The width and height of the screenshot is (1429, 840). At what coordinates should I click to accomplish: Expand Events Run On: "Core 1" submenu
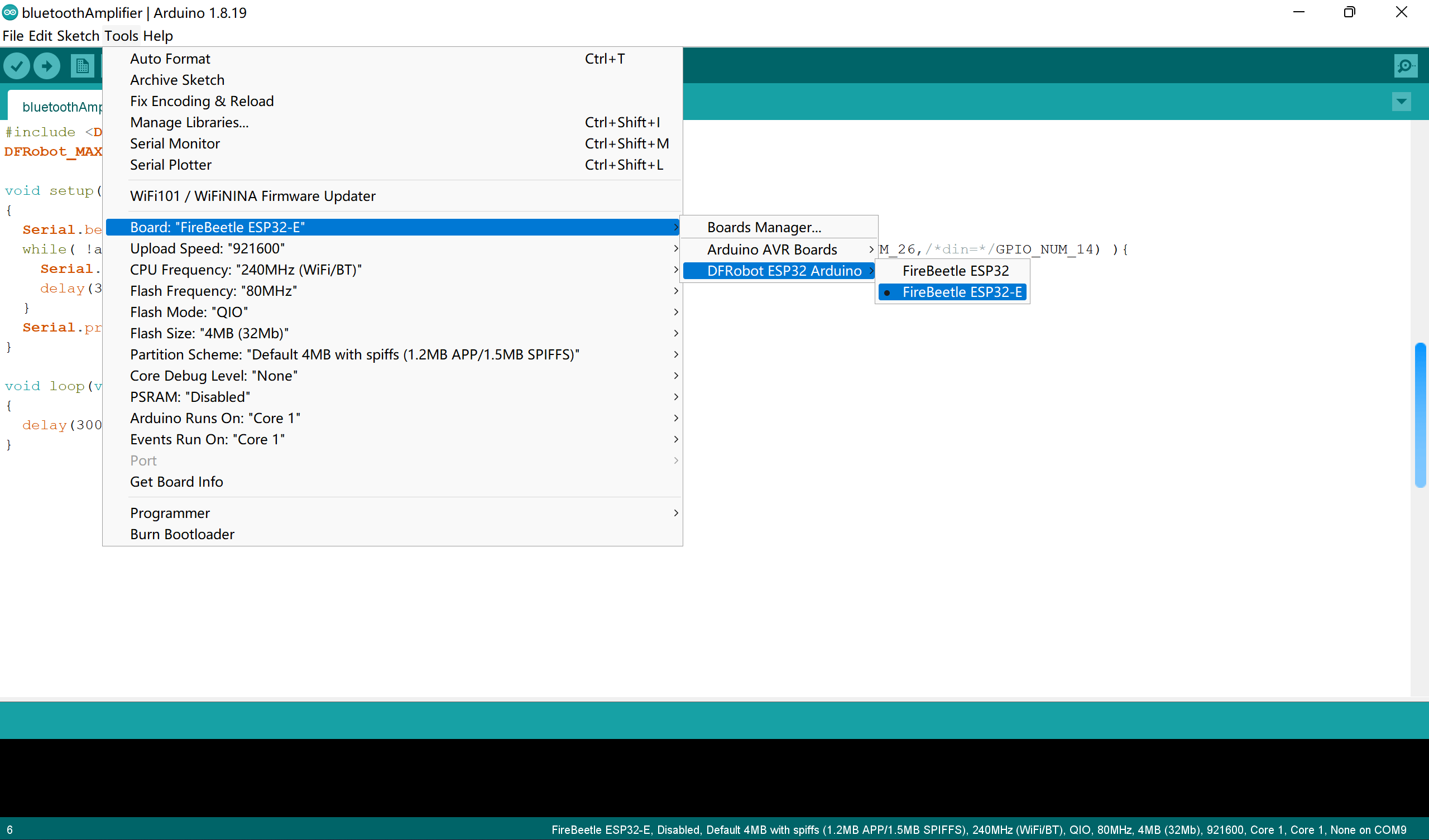pos(394,439)
